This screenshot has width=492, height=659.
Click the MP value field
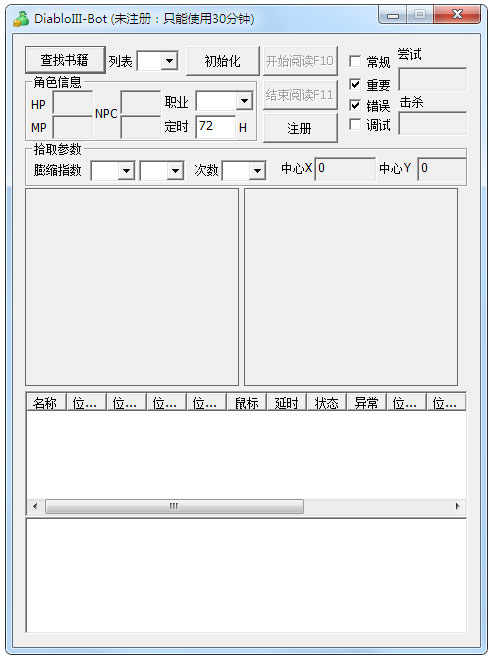tap(73, 127)
